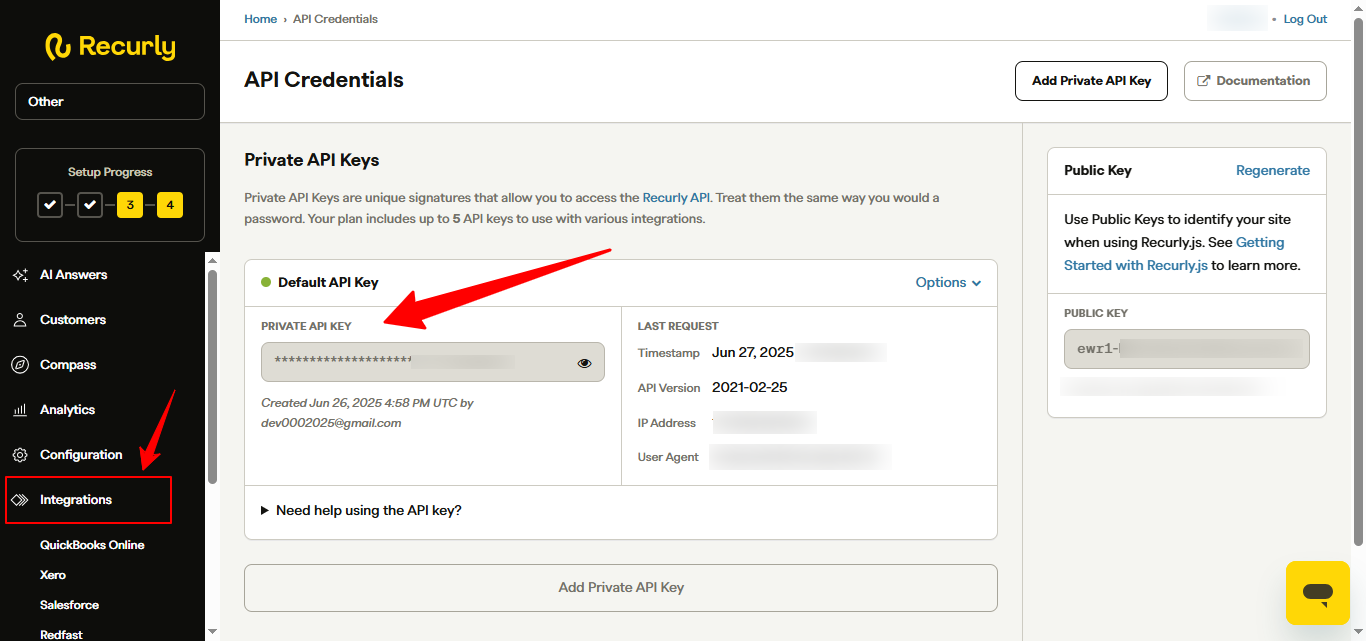Expand "Need help using the API key?"

[x=361, y=510]
